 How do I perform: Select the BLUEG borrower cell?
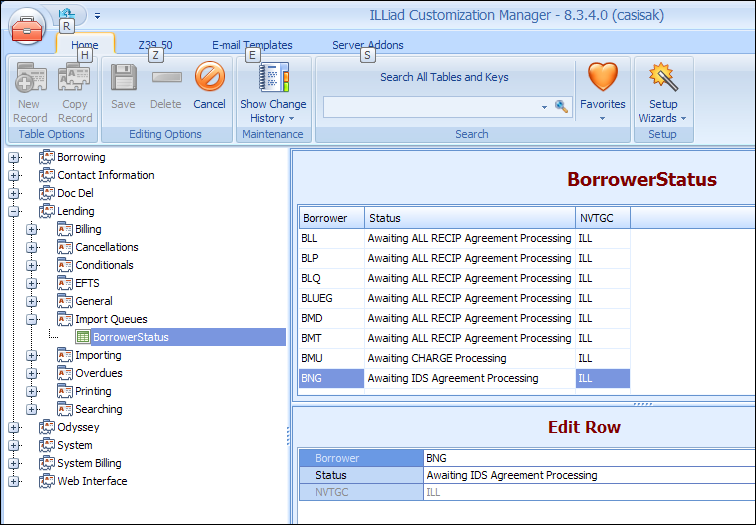[332, 298]
